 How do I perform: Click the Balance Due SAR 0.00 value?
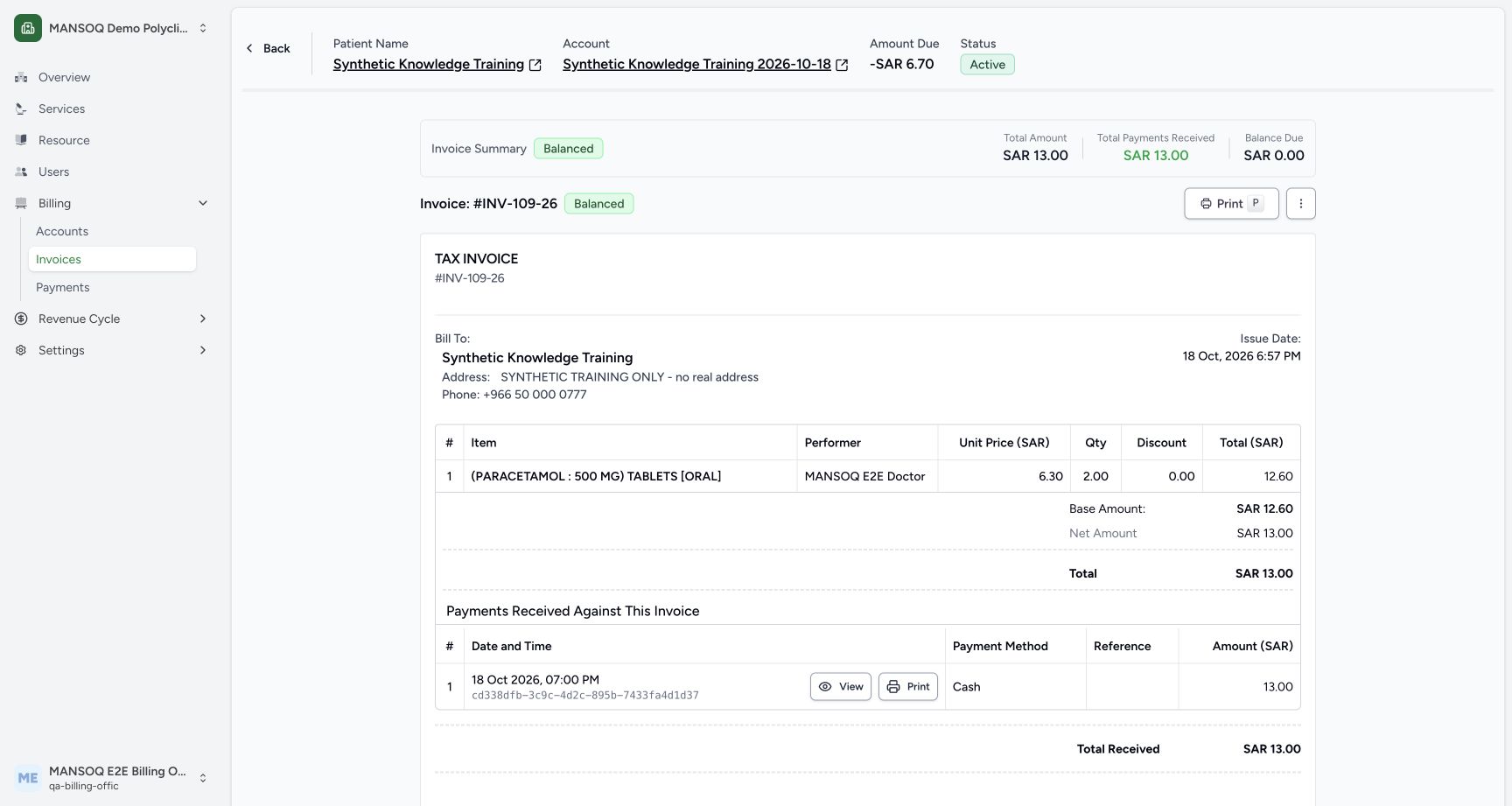[1274, 156]
